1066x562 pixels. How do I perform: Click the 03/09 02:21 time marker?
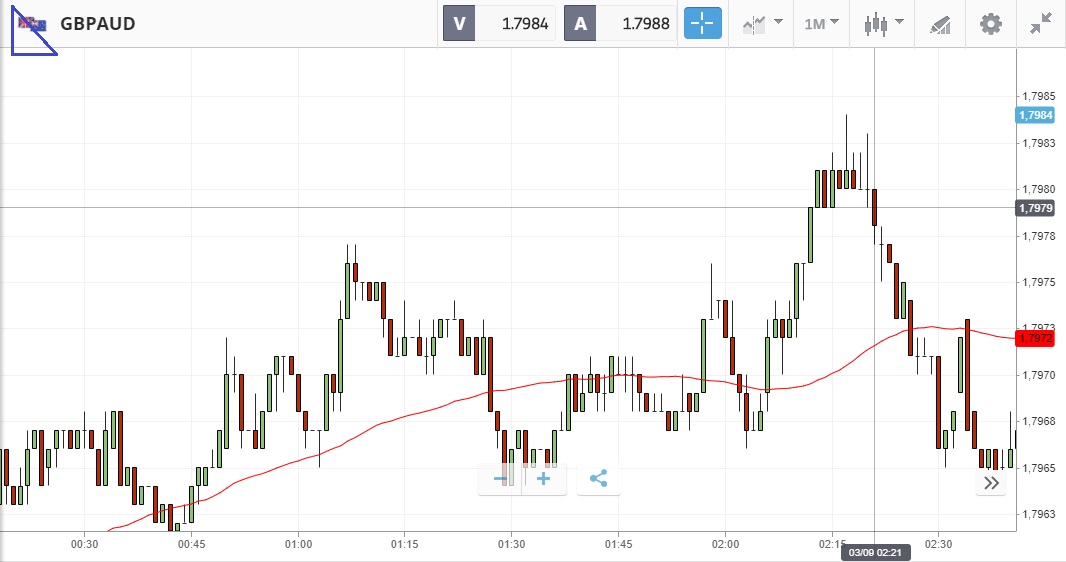875,553
